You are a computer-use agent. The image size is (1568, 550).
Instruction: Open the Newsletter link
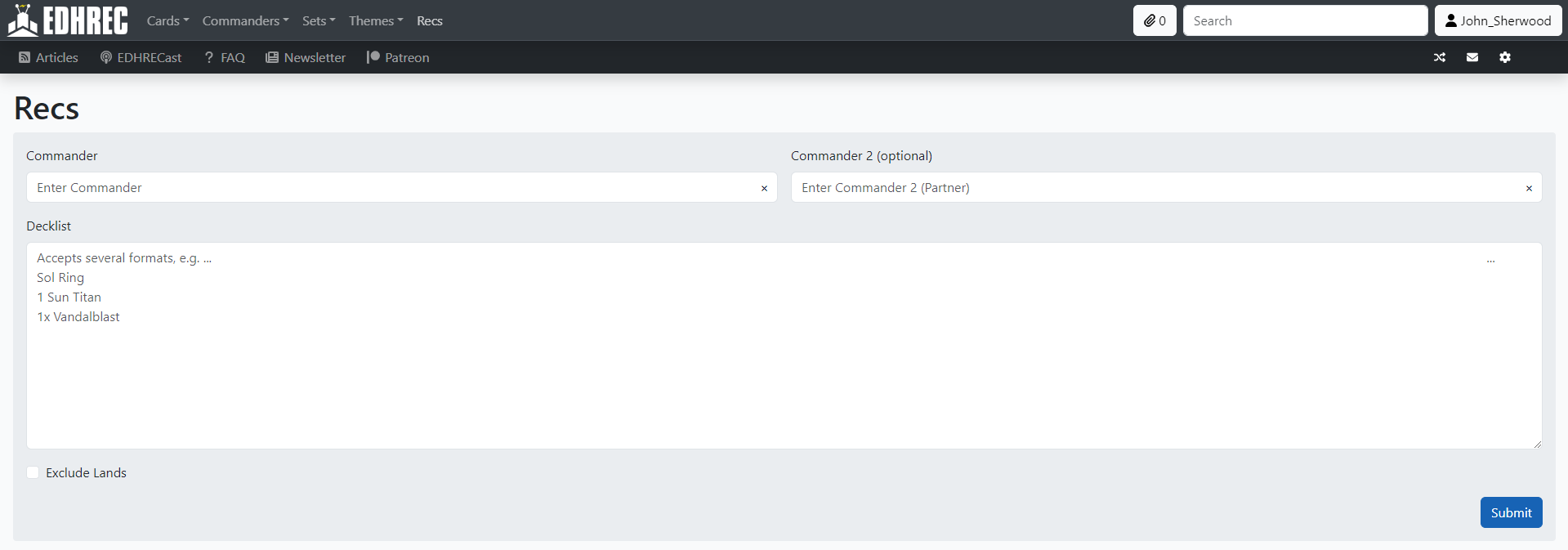314,57
